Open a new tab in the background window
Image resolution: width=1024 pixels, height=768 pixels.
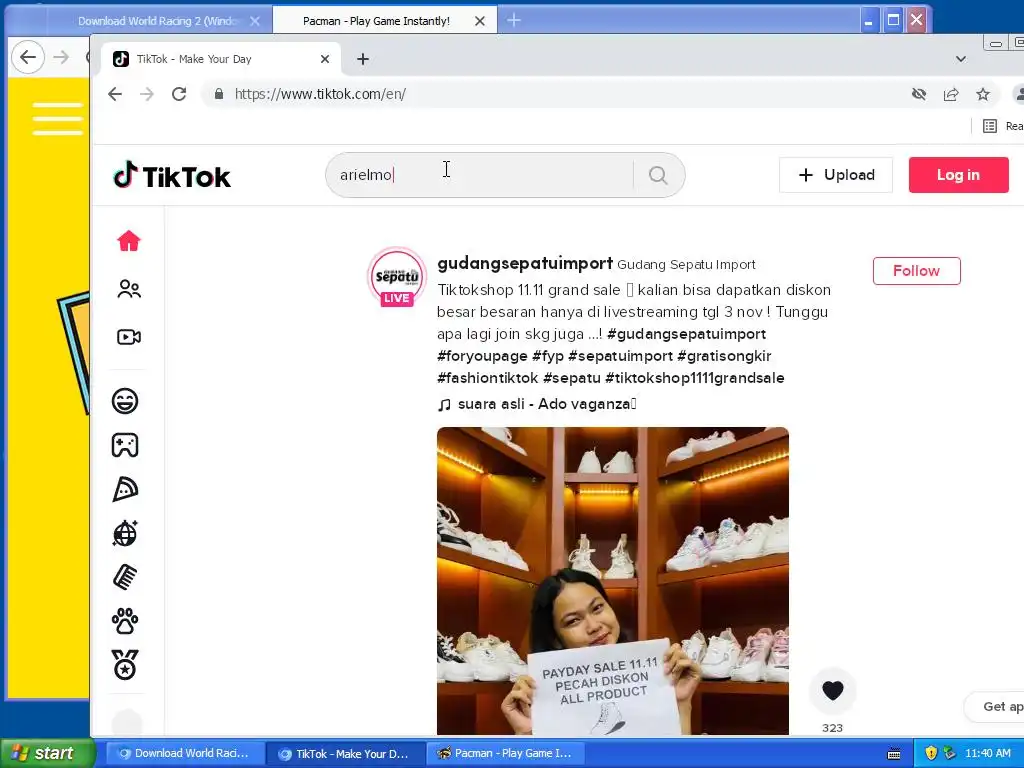[x=514, y=20]
